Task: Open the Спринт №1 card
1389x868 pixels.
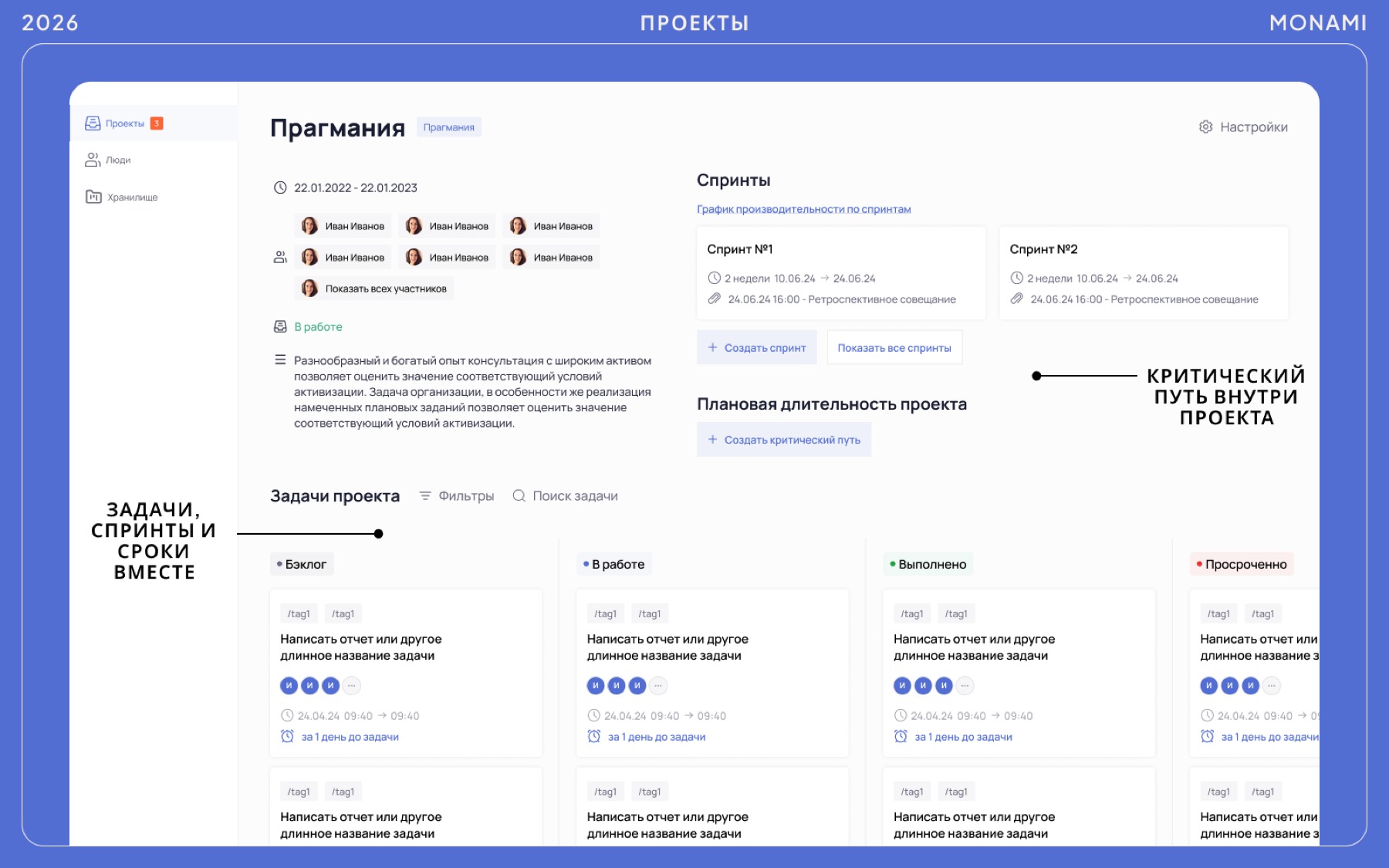Action: pos(841,272)
